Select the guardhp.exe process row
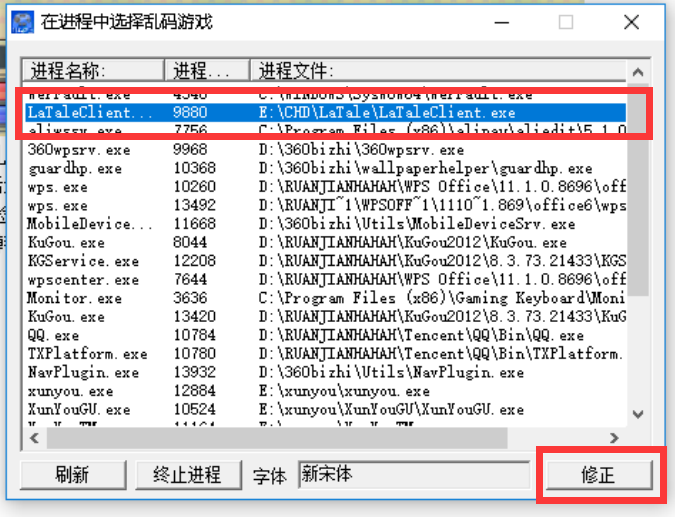 (x=325, y=168)
